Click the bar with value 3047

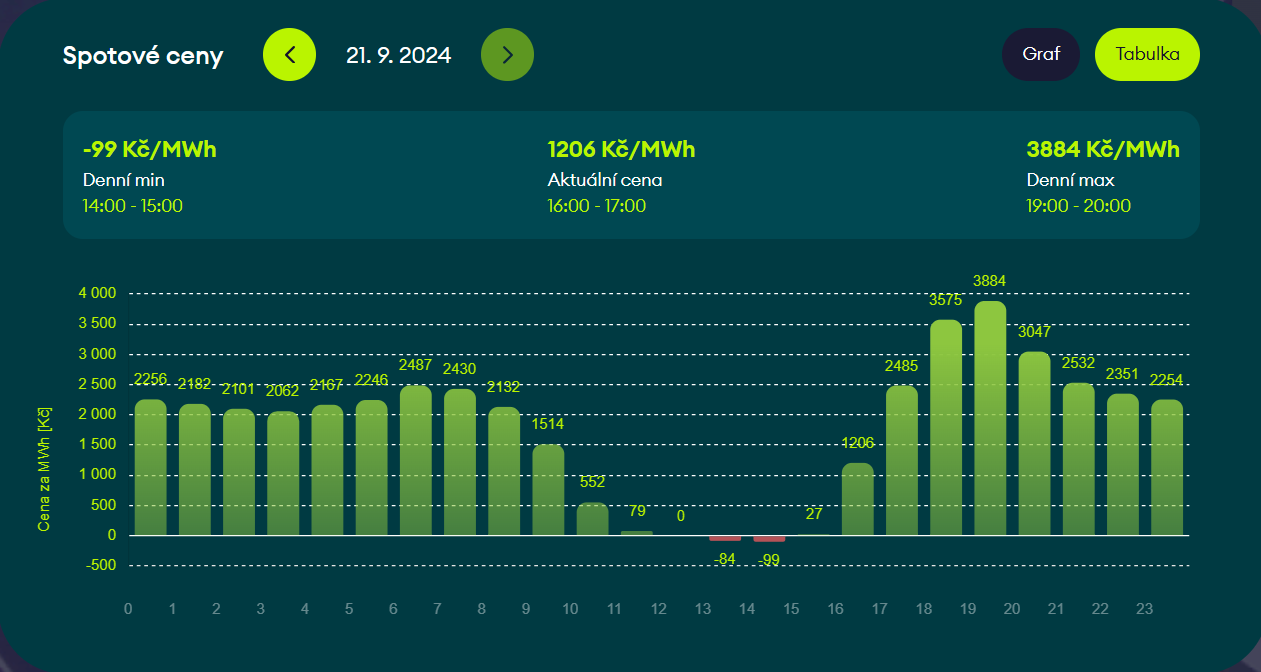click(x=1034, y=444)
